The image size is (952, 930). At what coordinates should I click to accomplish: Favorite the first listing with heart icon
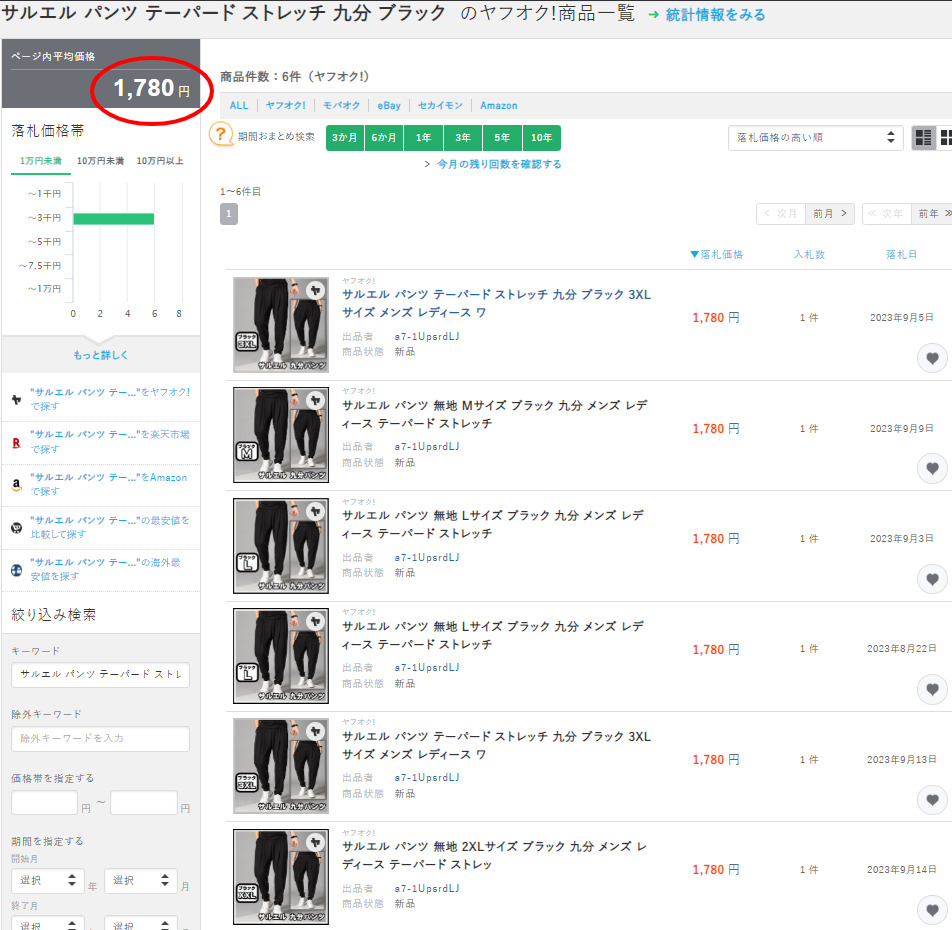pyautogui.click(x=932, y=358)
